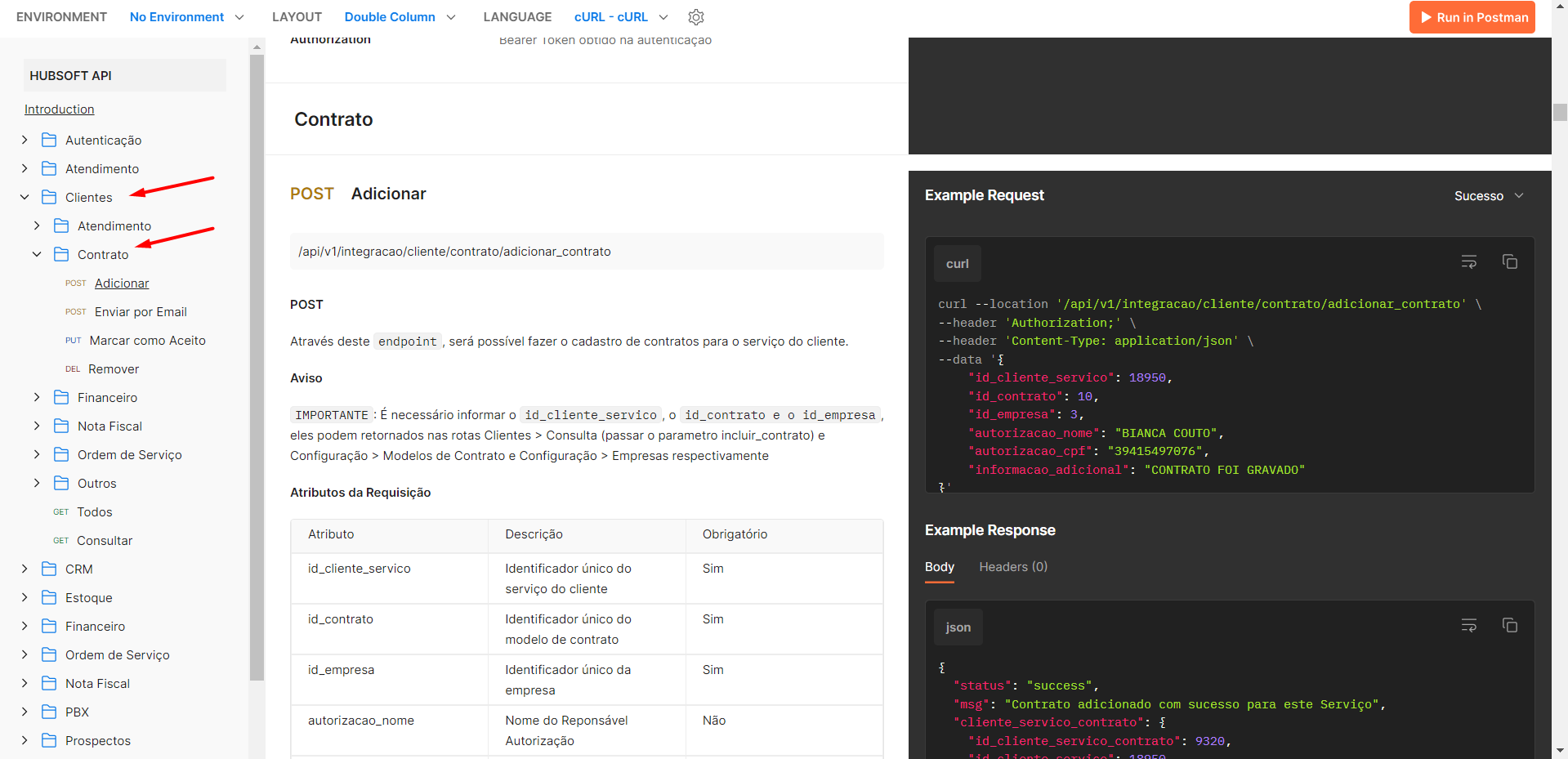The height and width of the screenshot is (759, 1568).
Task: Collapse the Clientes folder chevron
Action: point(25,197)
